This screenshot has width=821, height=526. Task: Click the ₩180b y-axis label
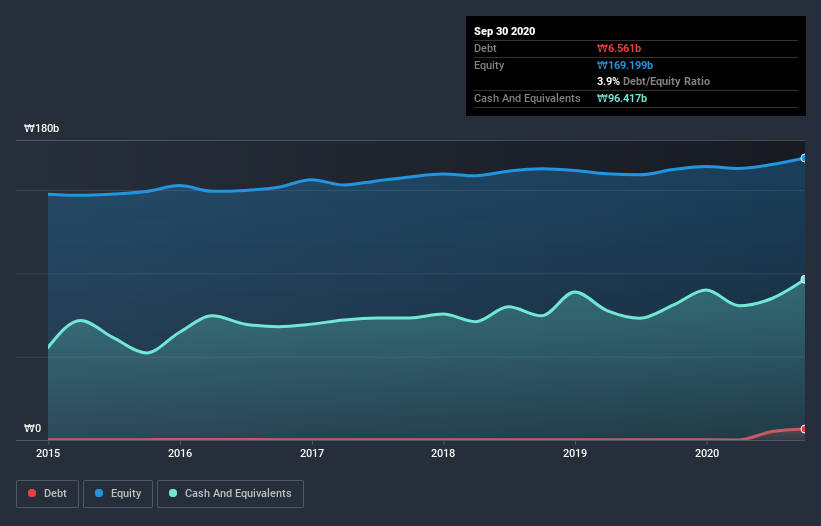coord(41,128)
